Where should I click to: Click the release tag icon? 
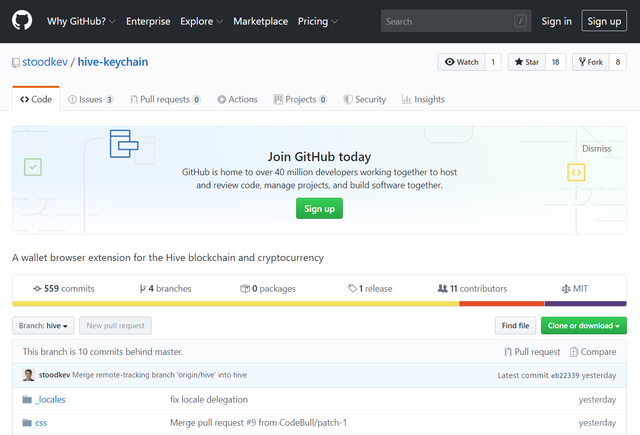click(352, 289)
